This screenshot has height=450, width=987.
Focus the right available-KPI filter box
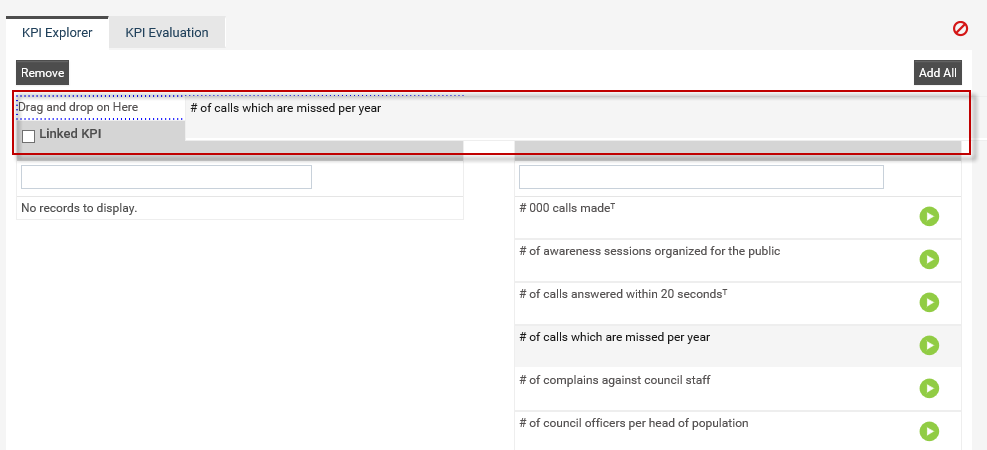[x=701, y=177]
